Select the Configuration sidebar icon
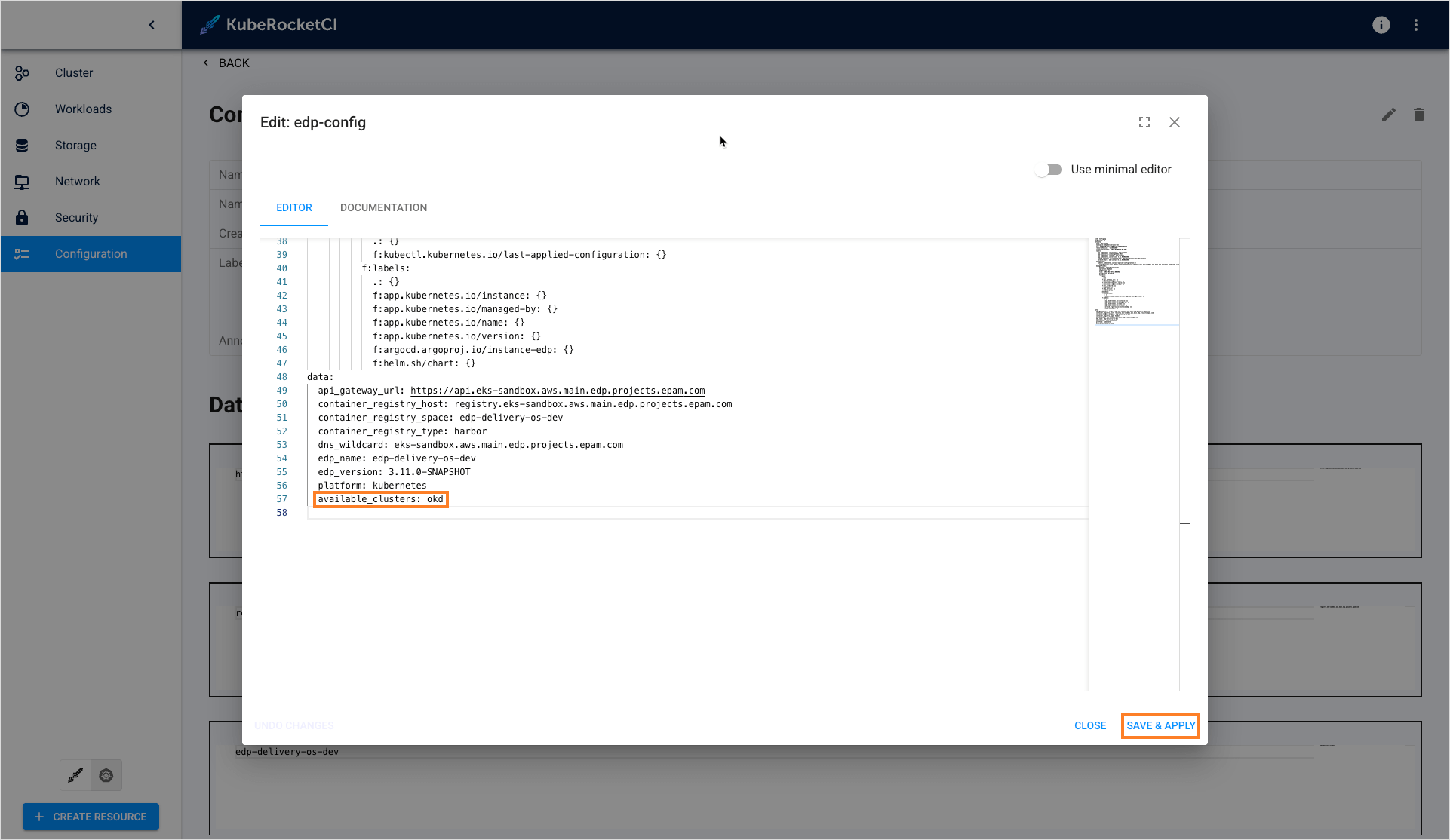This screenshot has width=1450, height=840. click(x=22, y=254)
